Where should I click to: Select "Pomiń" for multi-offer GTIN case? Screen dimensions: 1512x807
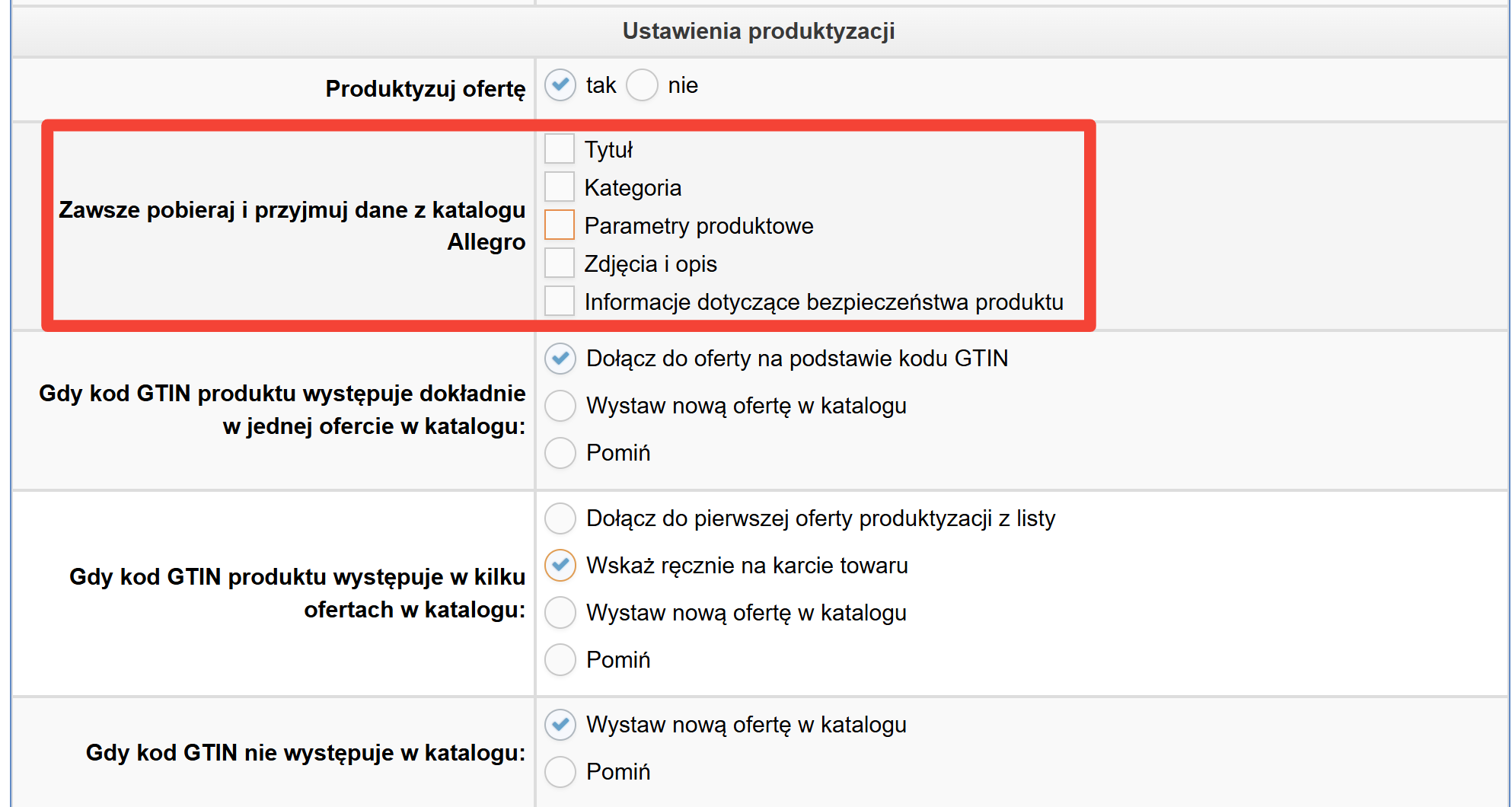click(x=560, y=660)
